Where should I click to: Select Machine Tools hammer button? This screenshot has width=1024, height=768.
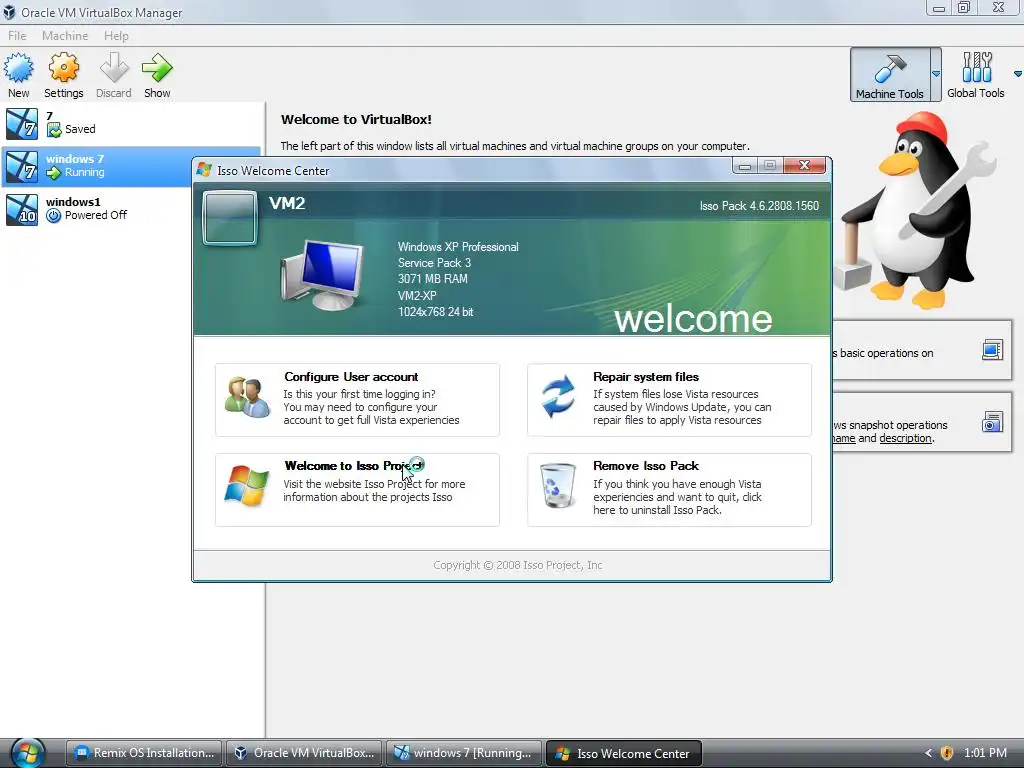coord(889,74)
